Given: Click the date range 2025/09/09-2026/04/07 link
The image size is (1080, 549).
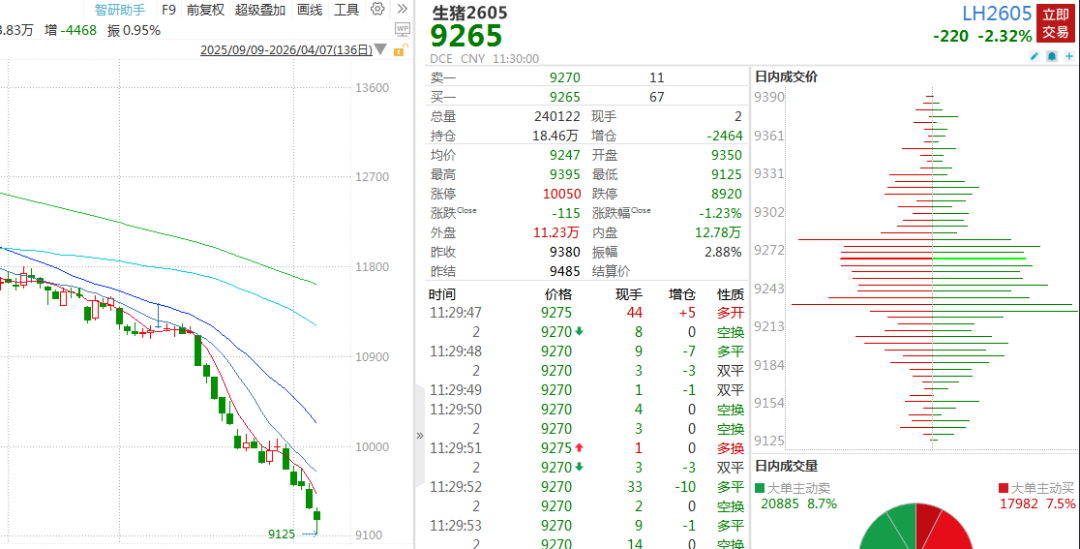Looking at the screenshot, I should point(285,50).
